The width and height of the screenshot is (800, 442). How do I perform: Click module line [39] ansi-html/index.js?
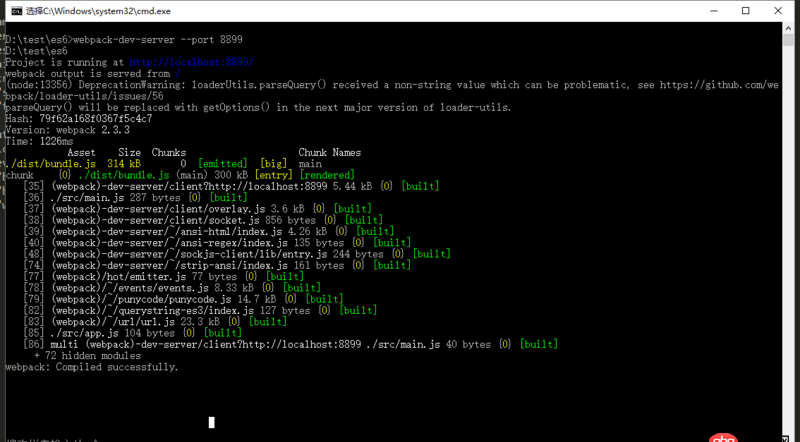point(209,231)
